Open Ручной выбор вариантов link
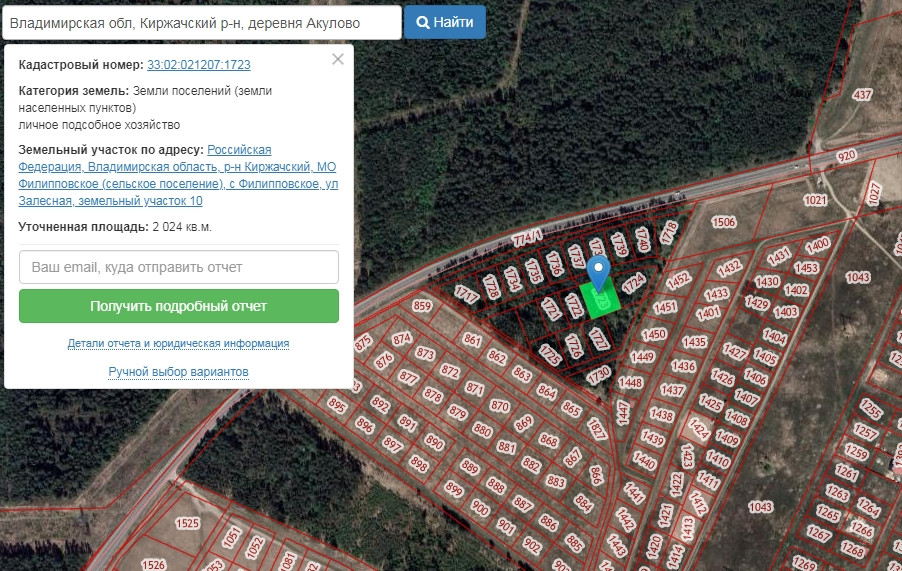The width and height of the screenshot is (902, 571). (x=178, y=371)
